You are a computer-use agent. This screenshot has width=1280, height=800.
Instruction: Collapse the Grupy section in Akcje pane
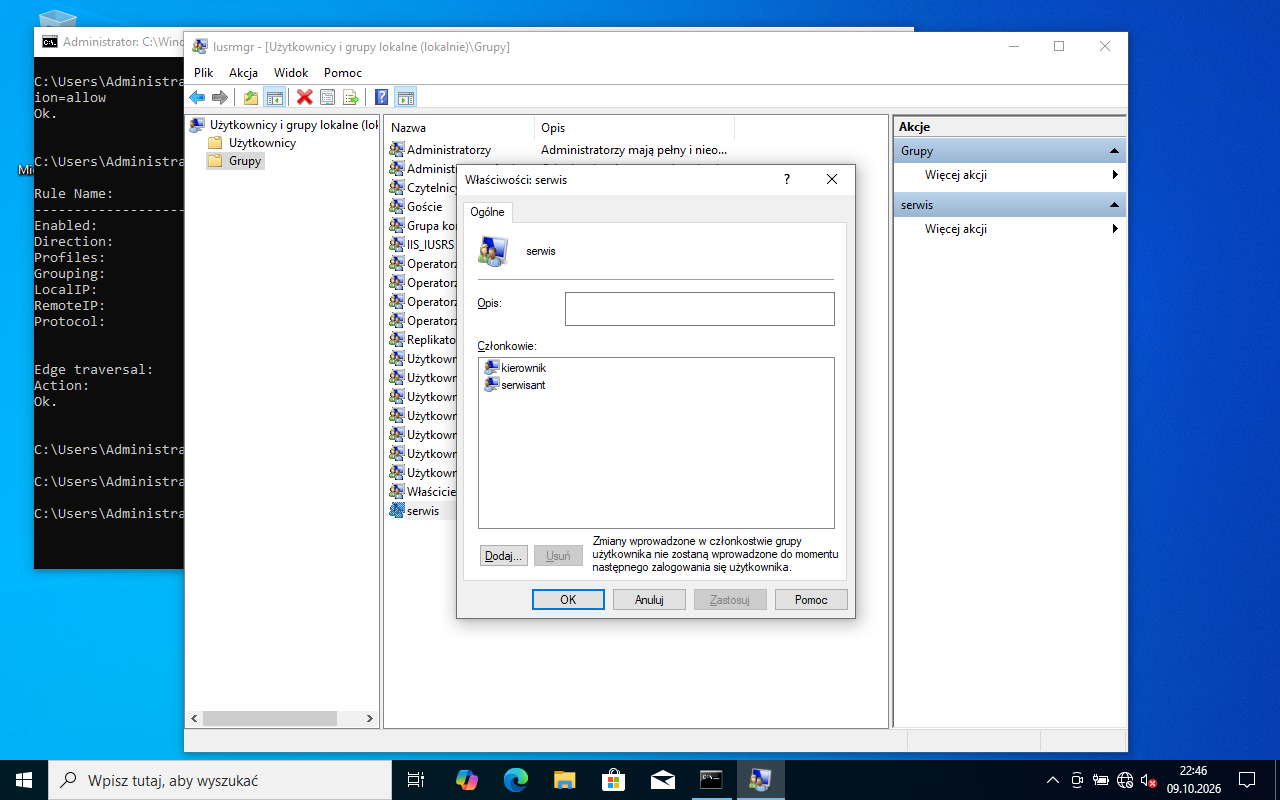(x=1114, y=151)
